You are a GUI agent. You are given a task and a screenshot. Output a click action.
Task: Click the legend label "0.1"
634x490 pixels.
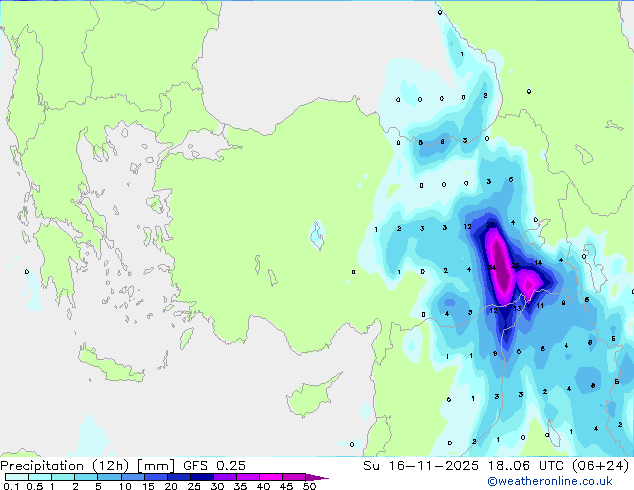pos(11,486)
